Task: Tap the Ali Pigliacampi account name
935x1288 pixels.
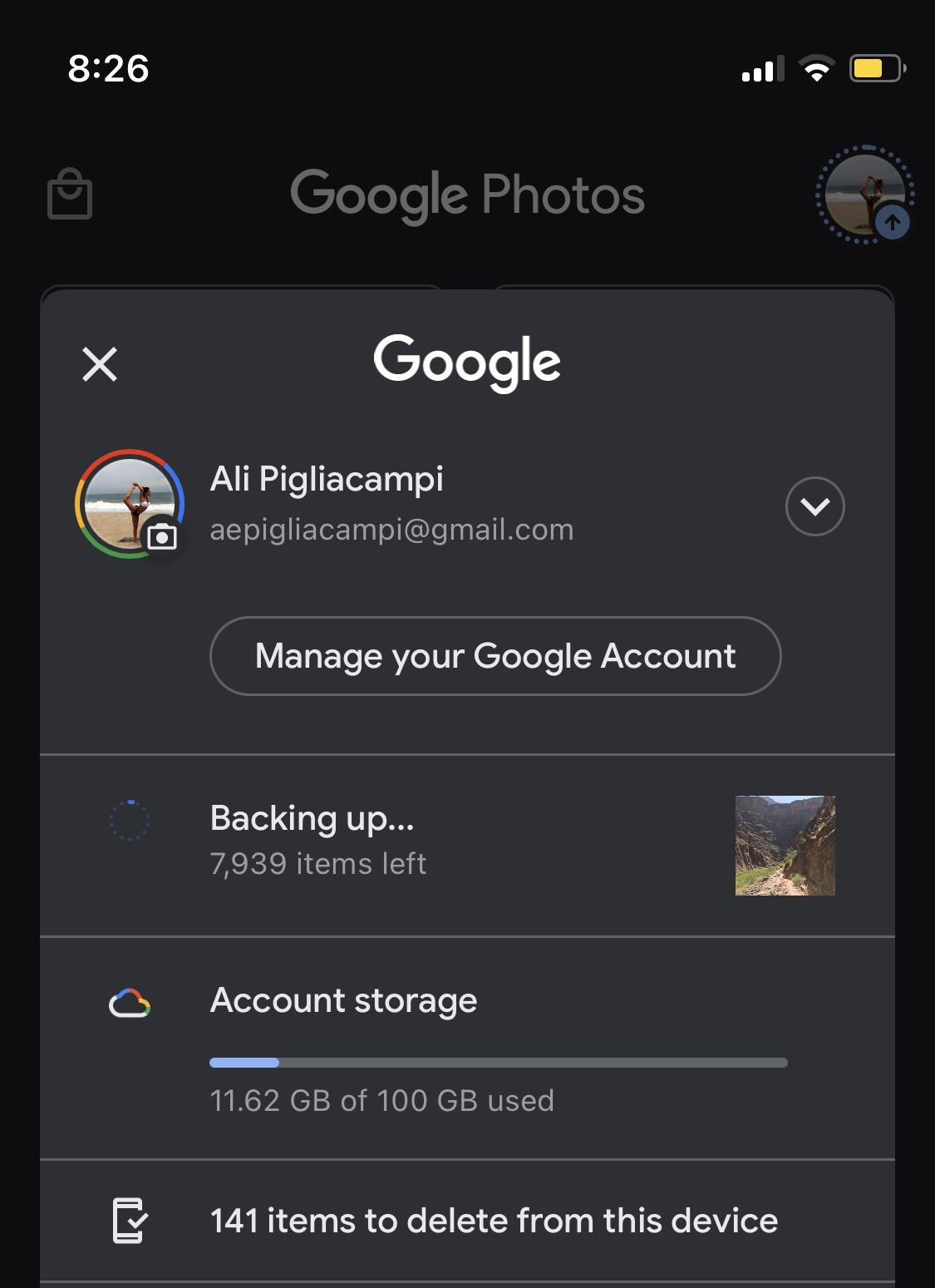Action: tap(327, 479)
